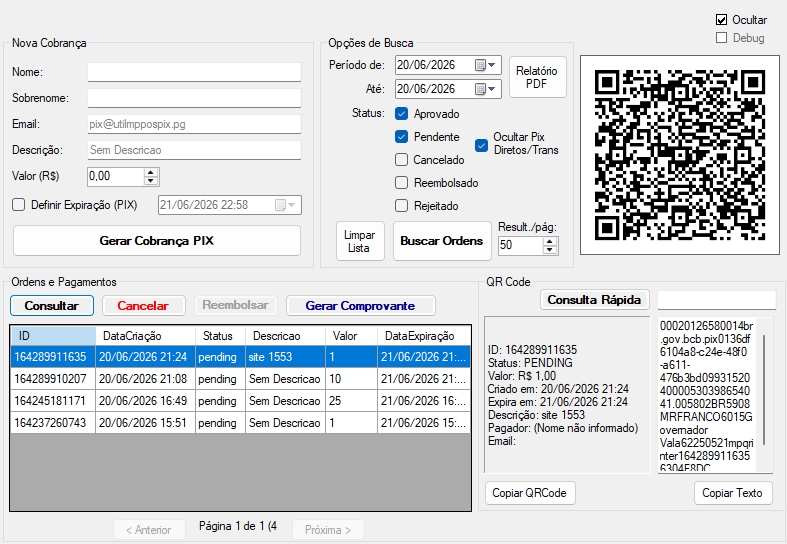Click the Email field with pix@utilmppospix.pg
This screenshot has height=544, width=787.
click(194, 124)
